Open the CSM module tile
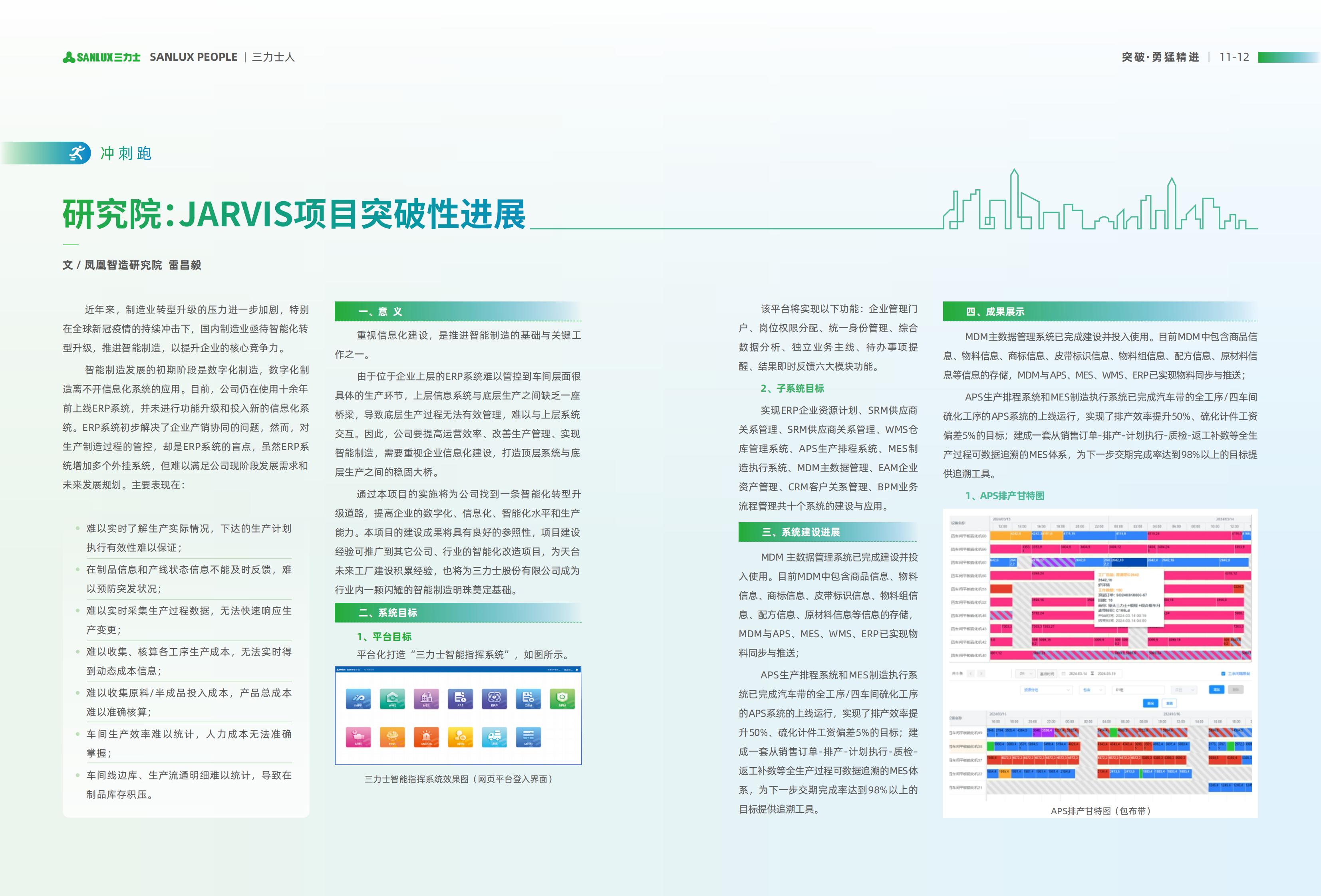The image size is (1321, 896). [x=528, y=699]
